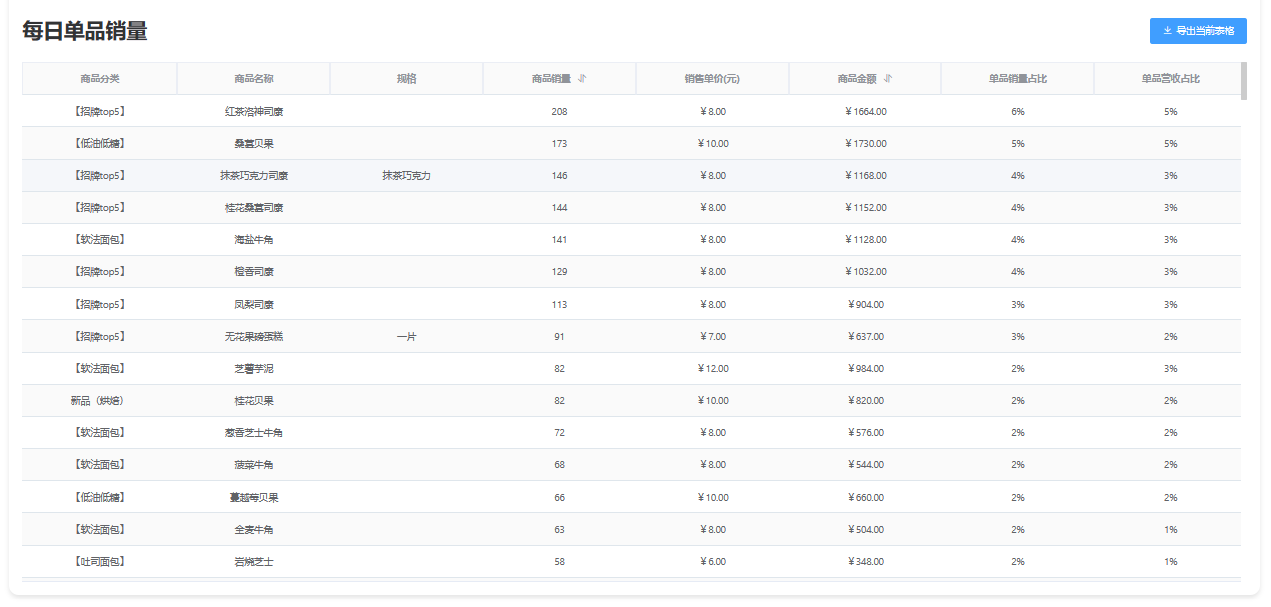Export the table with 导出当前表格 button
Viewport: 1271px width, 607px height.
[x=1198, y=31]
